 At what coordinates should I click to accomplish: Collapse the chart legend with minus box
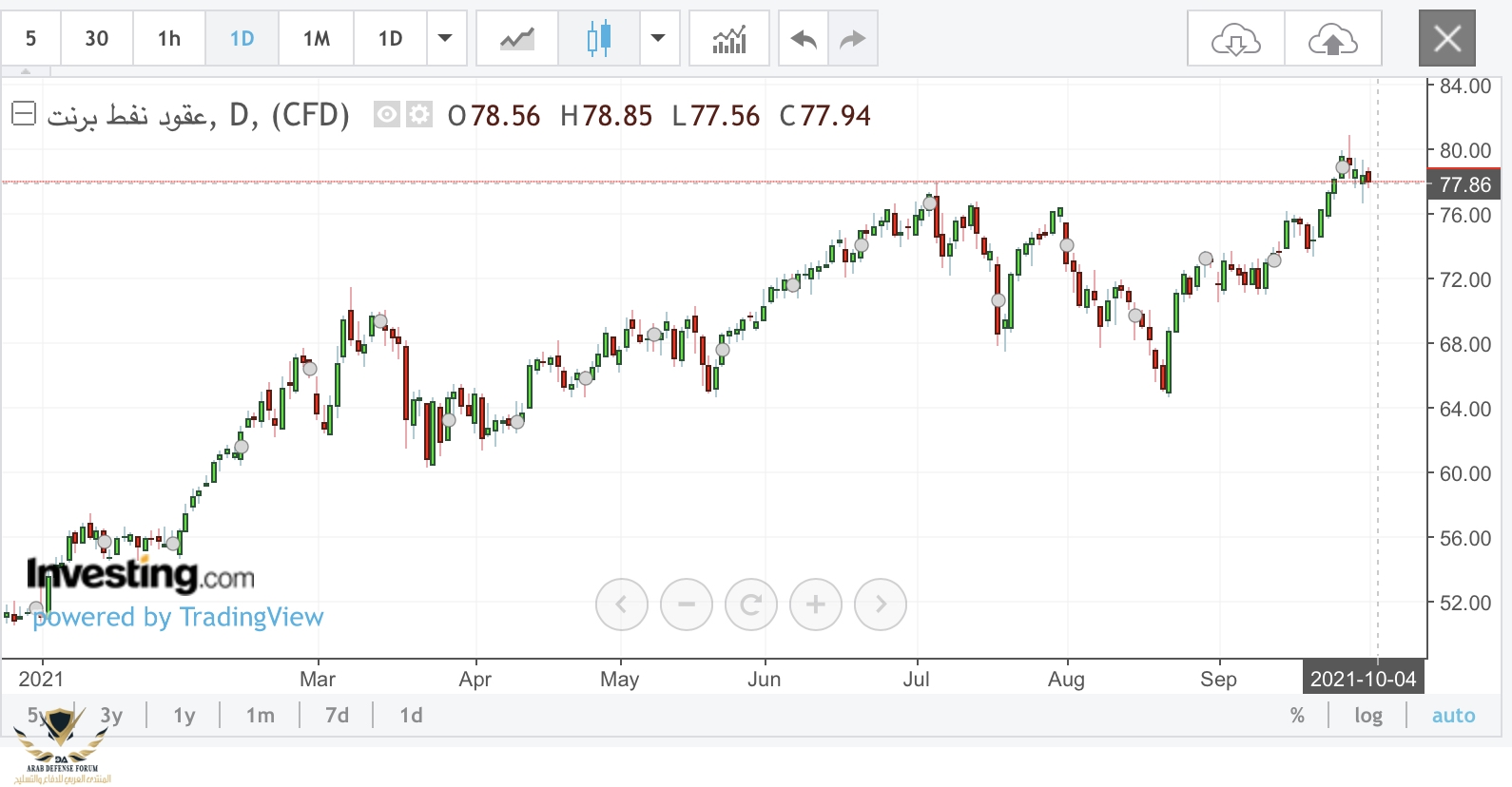tap(24, 114)
